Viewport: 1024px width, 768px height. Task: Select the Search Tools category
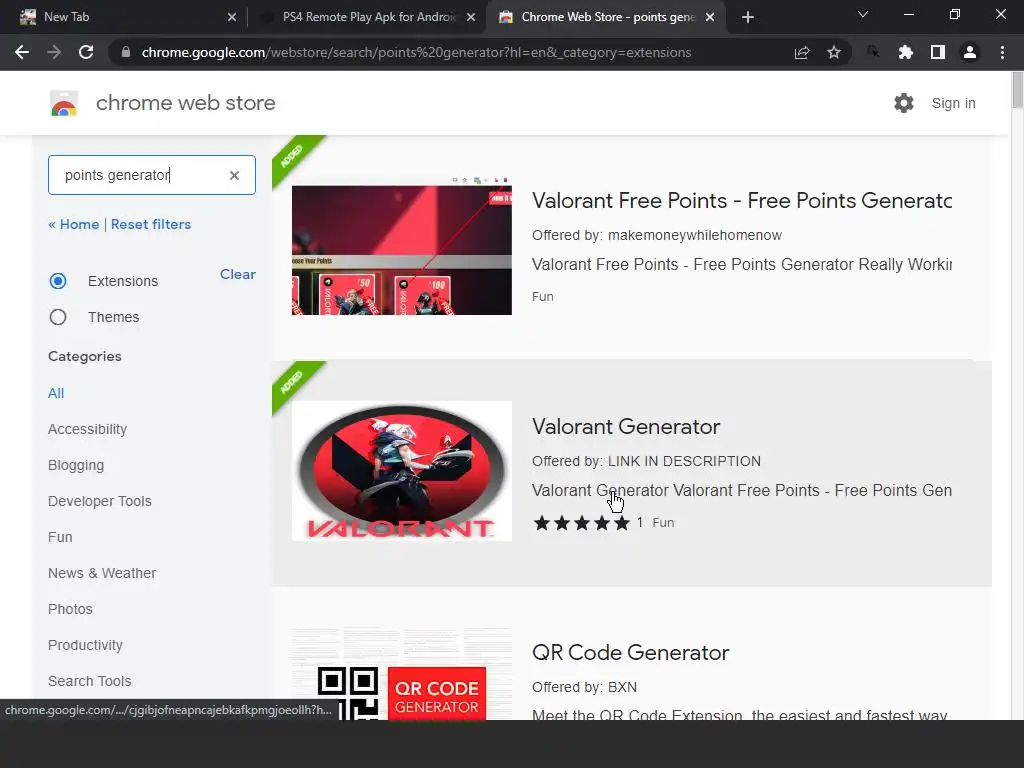pyautogui.click(x=89, y=680)
